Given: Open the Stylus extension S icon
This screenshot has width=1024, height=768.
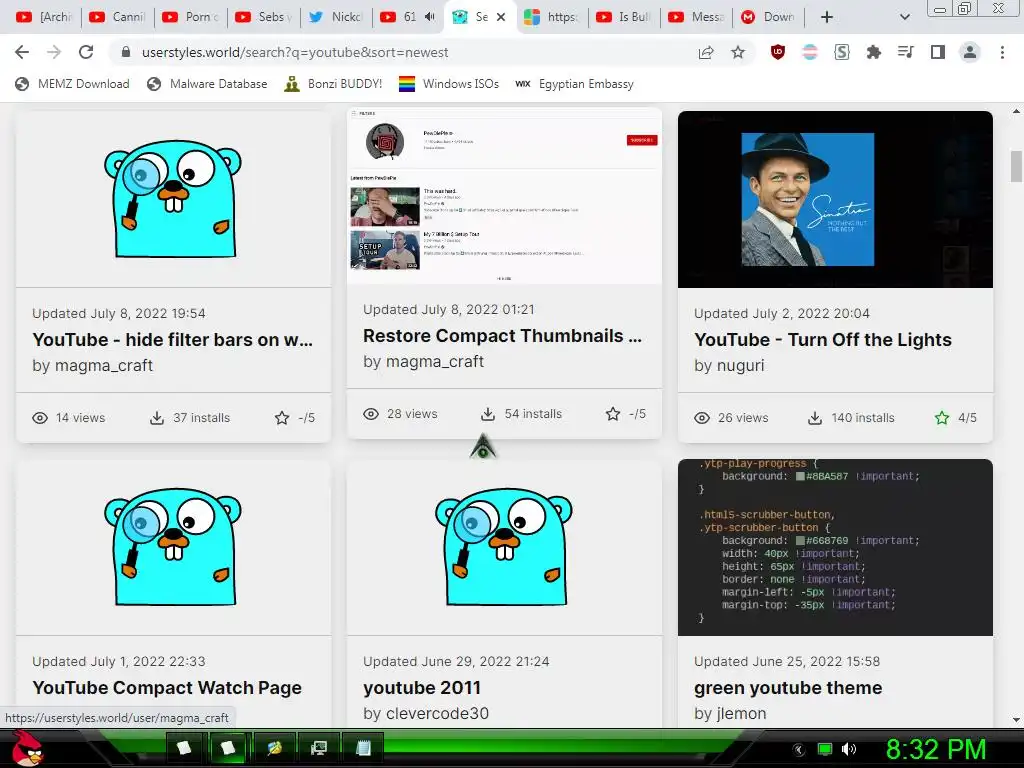Looking at the screenshot, I should coord(842,52).
